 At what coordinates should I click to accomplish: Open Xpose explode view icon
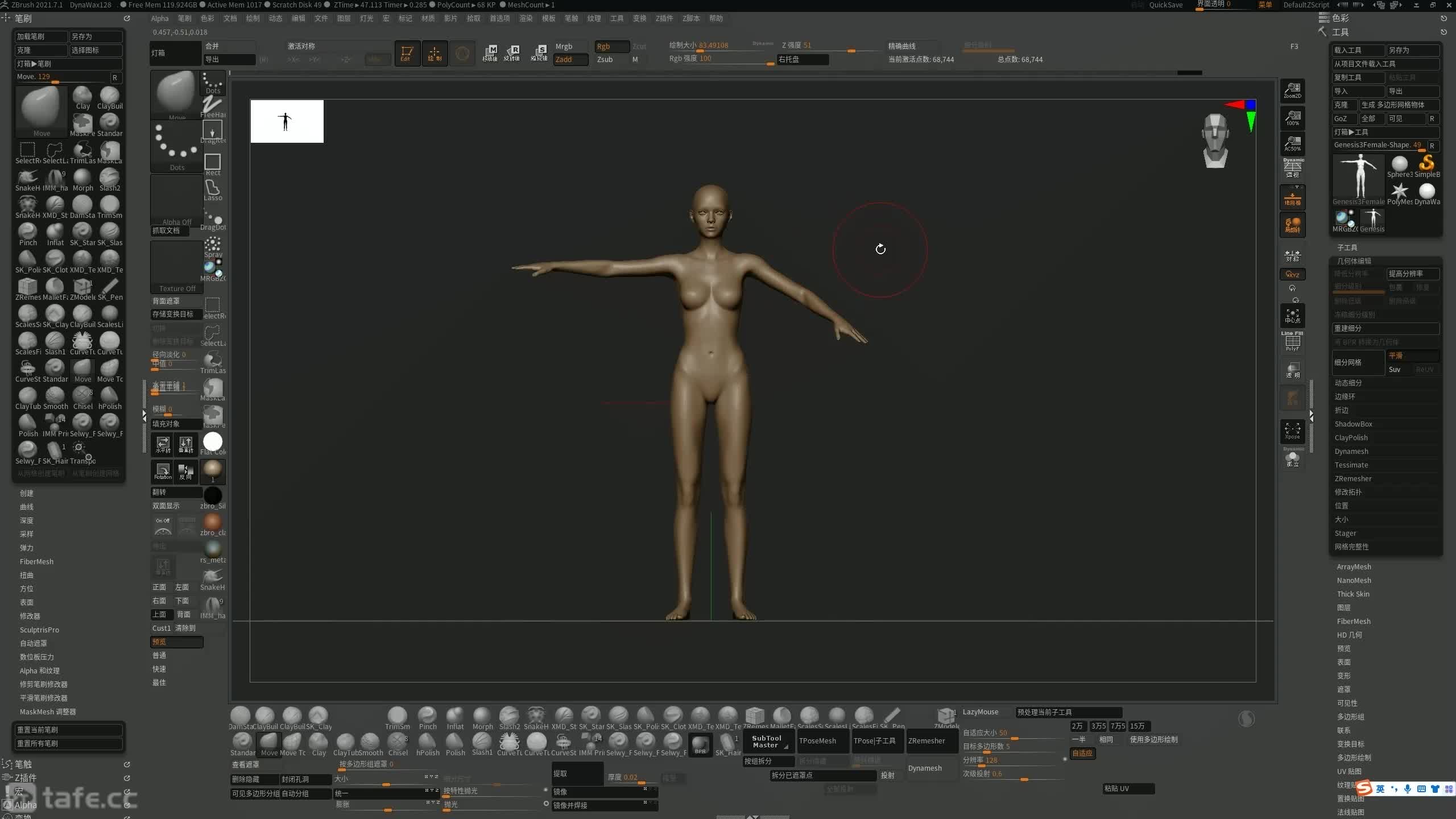[x=1292, y=431]
